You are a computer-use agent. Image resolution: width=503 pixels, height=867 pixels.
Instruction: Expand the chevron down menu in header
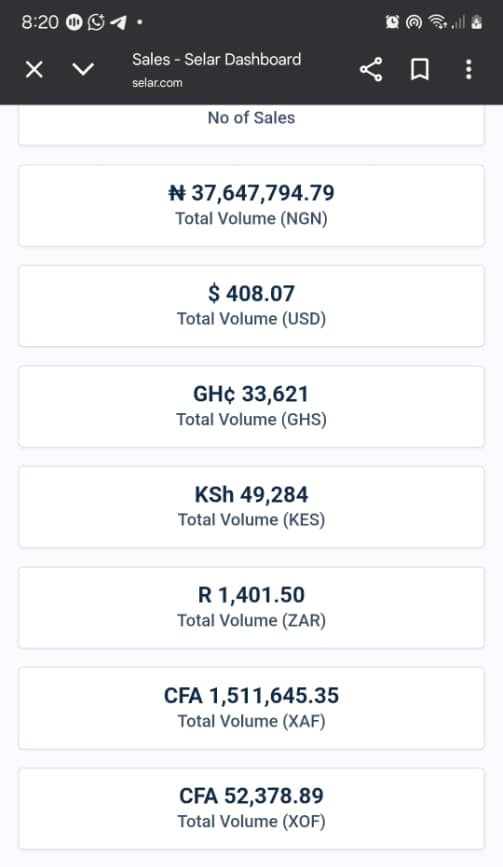[x=83, y=70]
